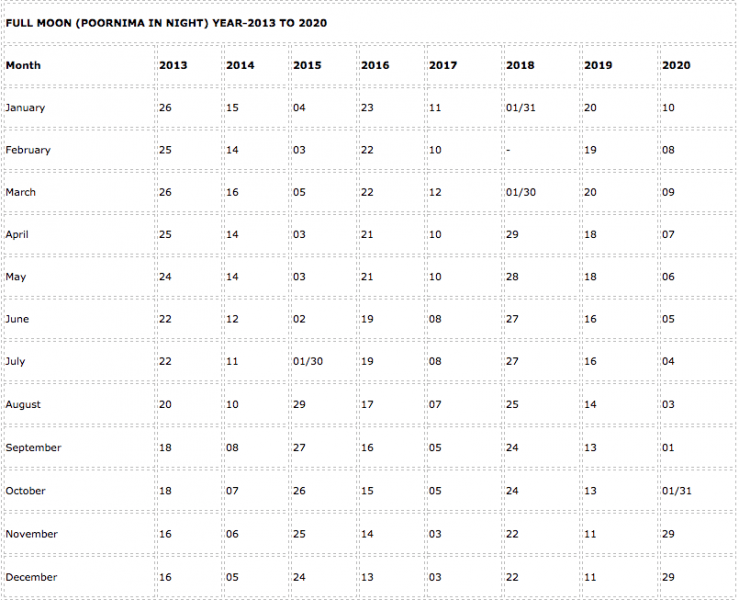Click October 2020 cell showing 01/31
The height and width of the screenshot is (600, 739).
click(677, 491)
